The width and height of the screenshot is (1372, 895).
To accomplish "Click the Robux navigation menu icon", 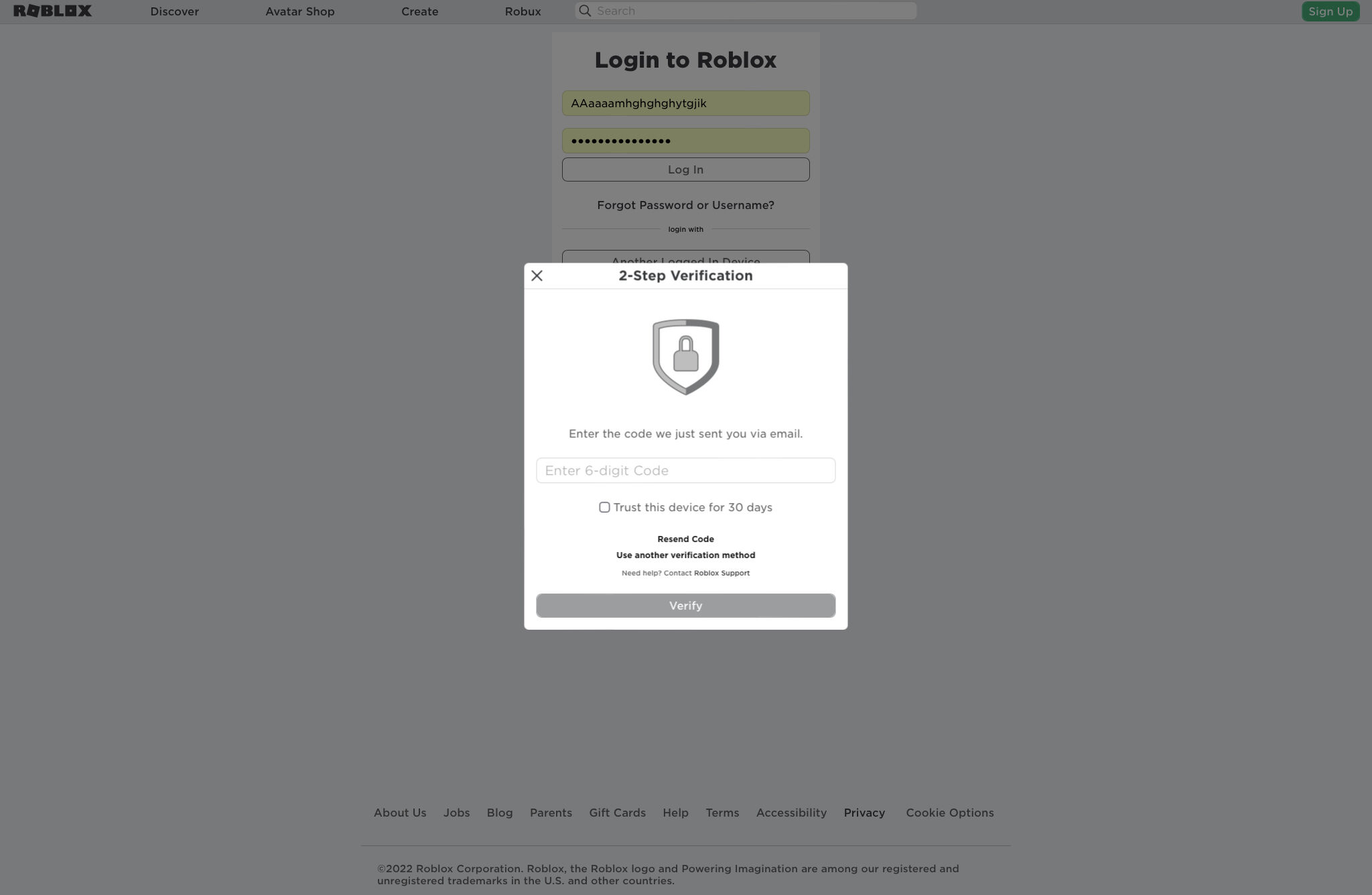I will (522, 11).
